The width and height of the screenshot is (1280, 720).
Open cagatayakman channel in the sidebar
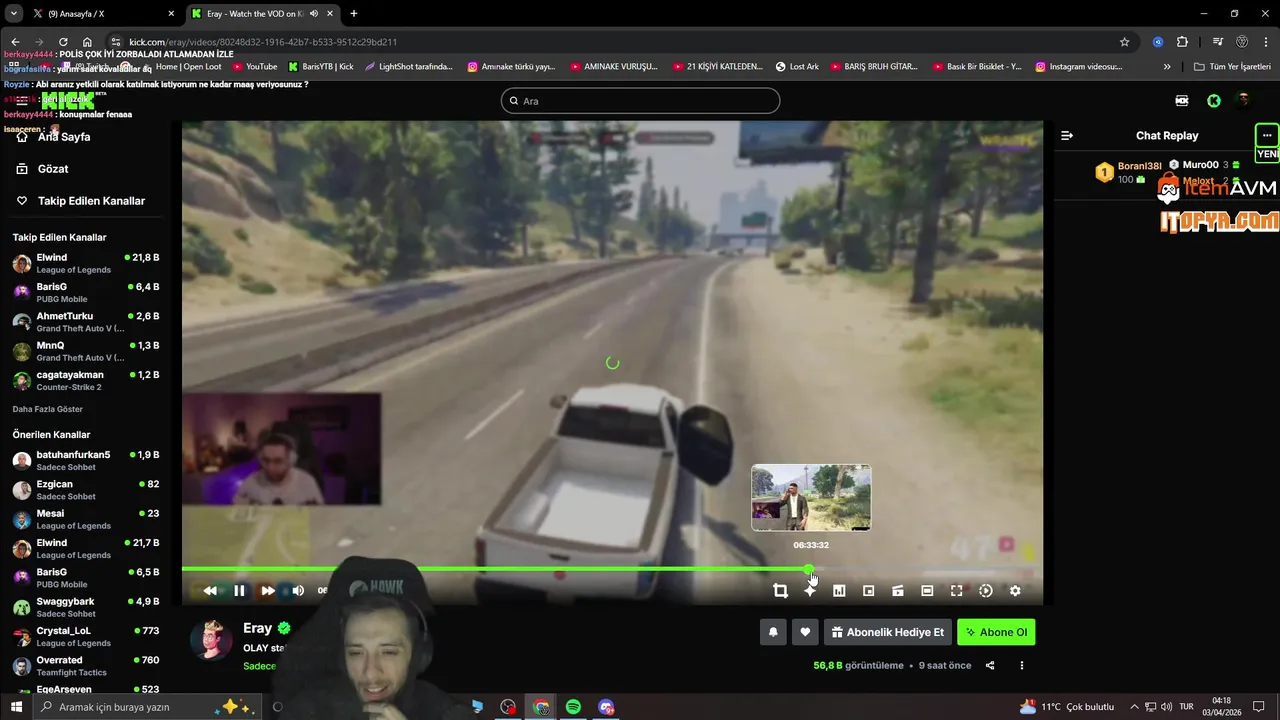[85, 381]
